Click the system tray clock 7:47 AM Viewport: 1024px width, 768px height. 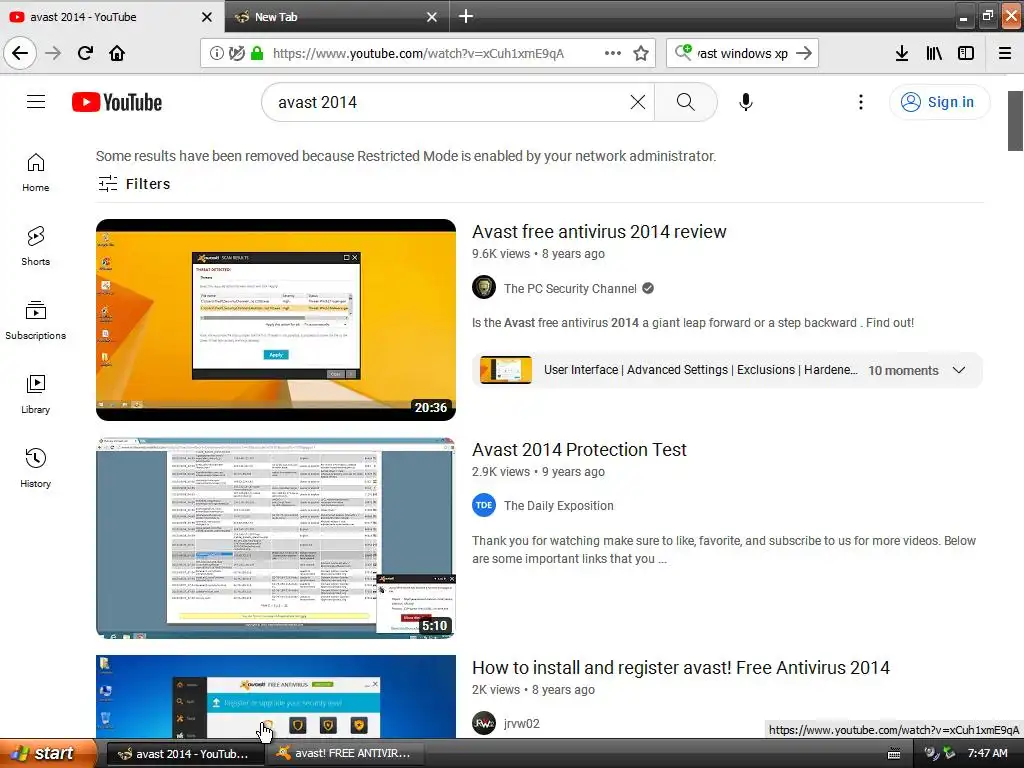pos(987,754)
